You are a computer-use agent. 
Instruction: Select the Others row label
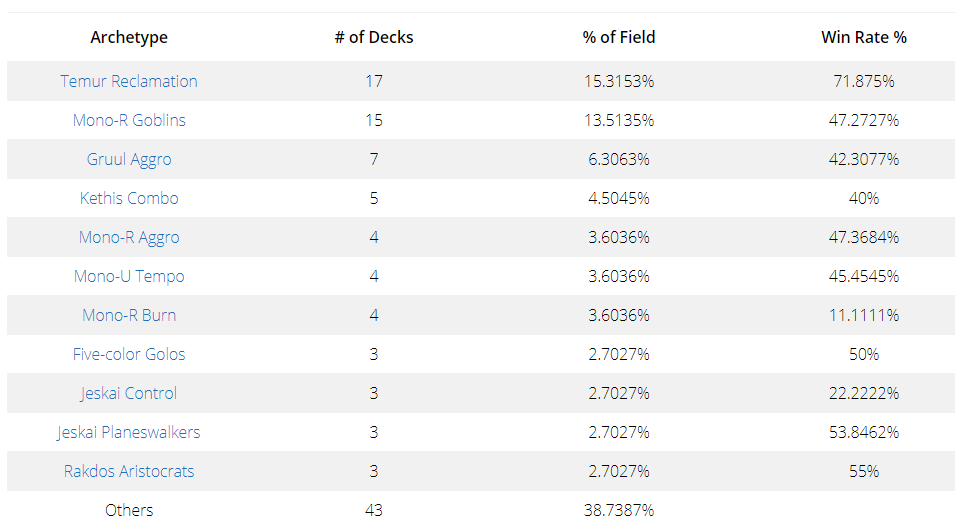(129, 510)
